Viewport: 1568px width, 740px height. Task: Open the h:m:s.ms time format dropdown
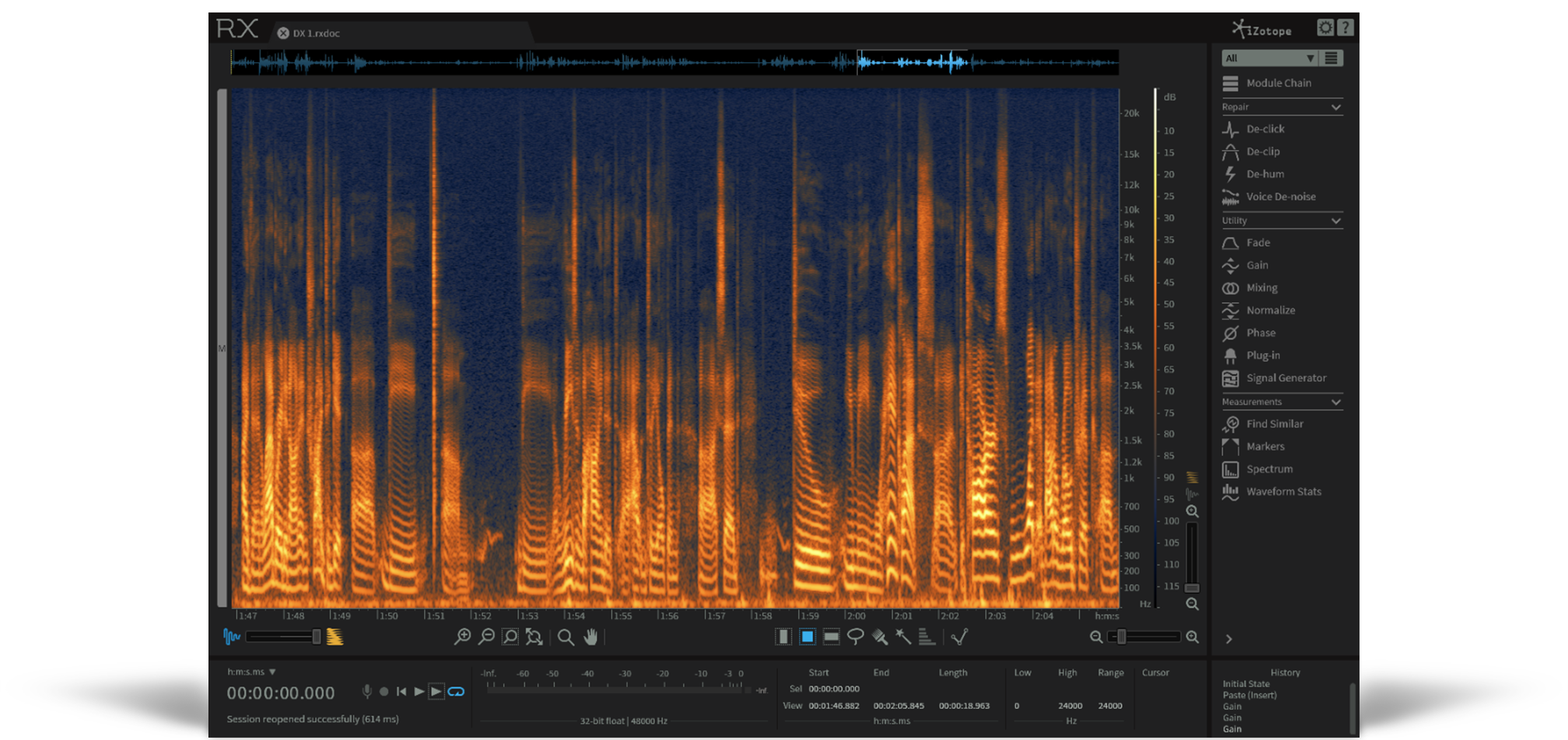(x=252, y=672)
